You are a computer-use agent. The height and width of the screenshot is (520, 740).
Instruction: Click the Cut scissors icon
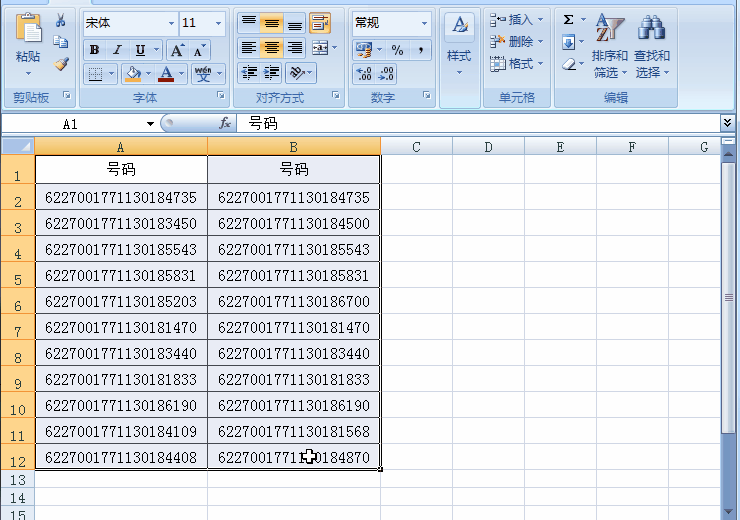click(61, 20)
